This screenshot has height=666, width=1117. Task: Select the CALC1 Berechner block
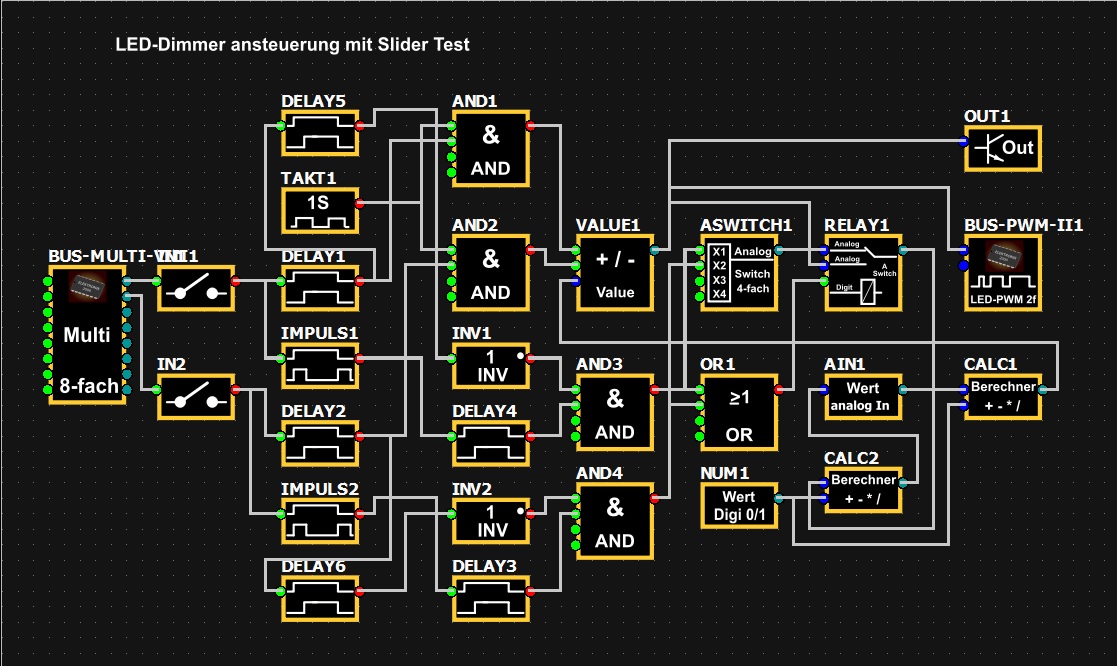tap(1002, 397)
